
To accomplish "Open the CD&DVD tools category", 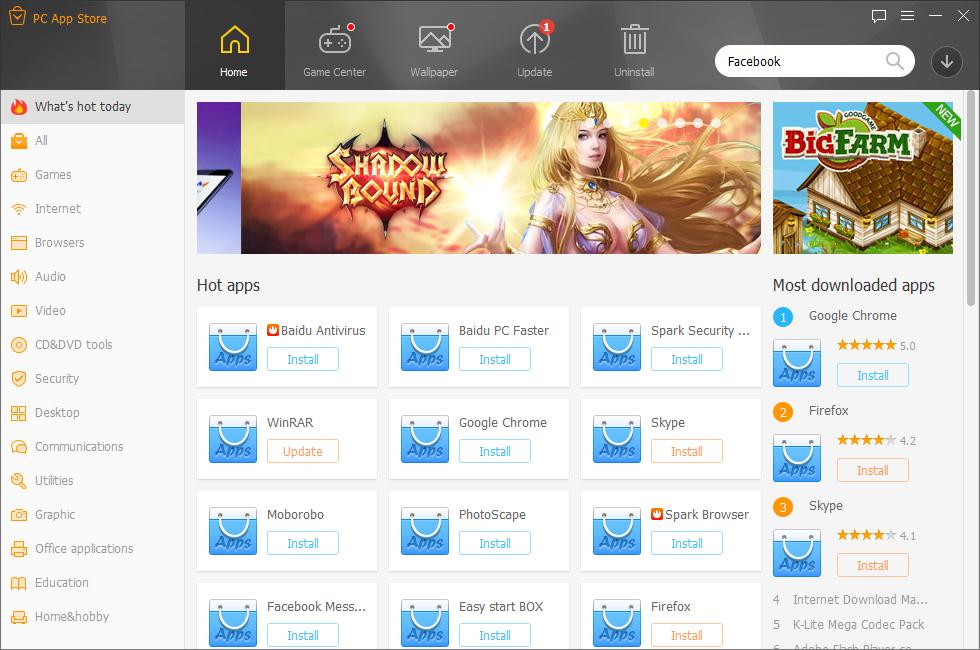I will click(73, 345).
